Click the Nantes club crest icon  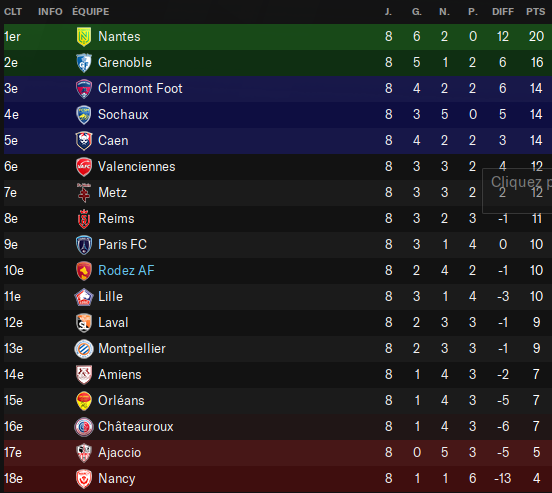(84, 37)
